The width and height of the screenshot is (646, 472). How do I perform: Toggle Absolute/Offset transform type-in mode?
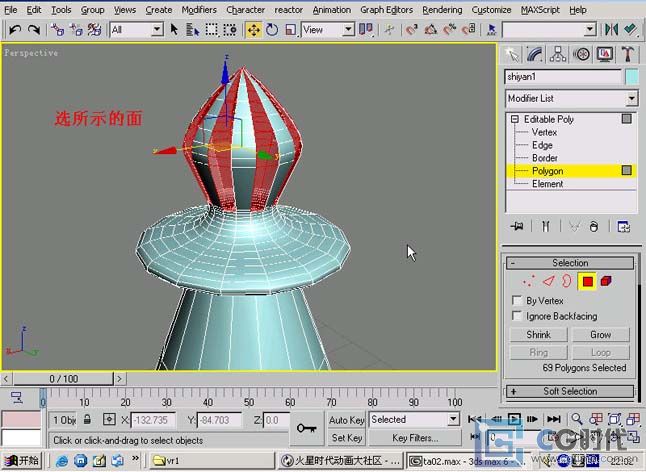coord(109,420)
